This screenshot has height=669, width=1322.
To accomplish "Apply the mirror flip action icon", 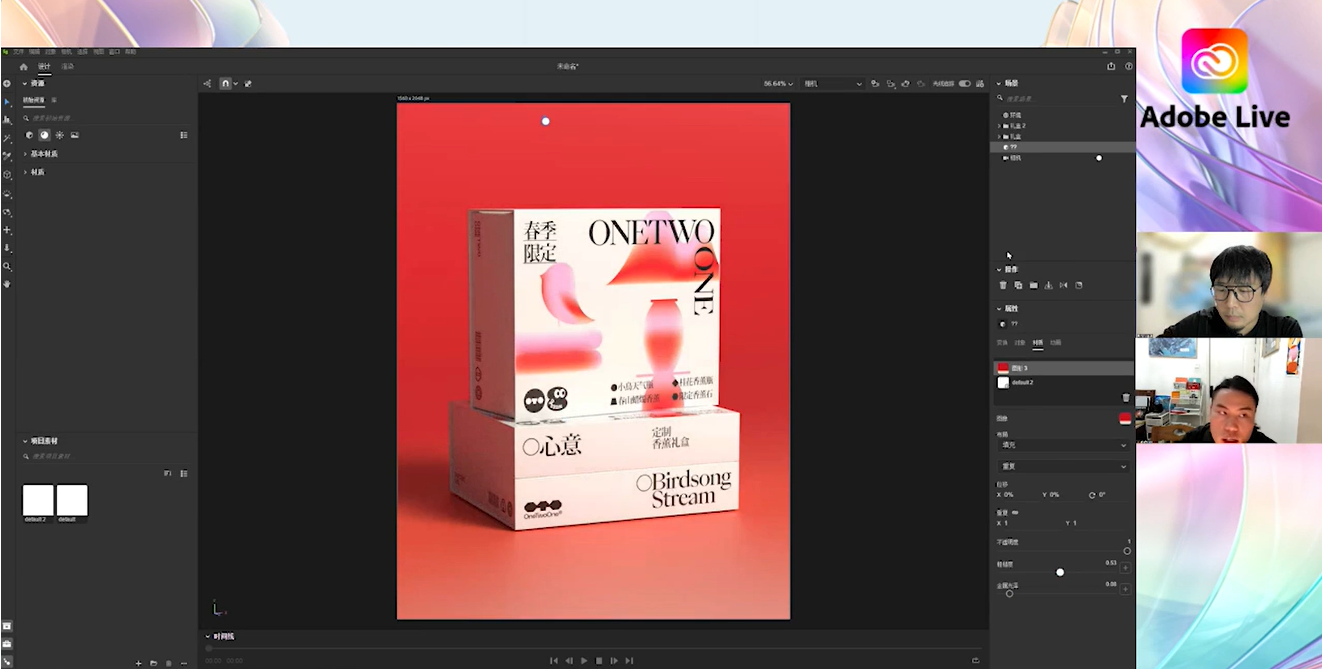I will tap(1063, 286).
